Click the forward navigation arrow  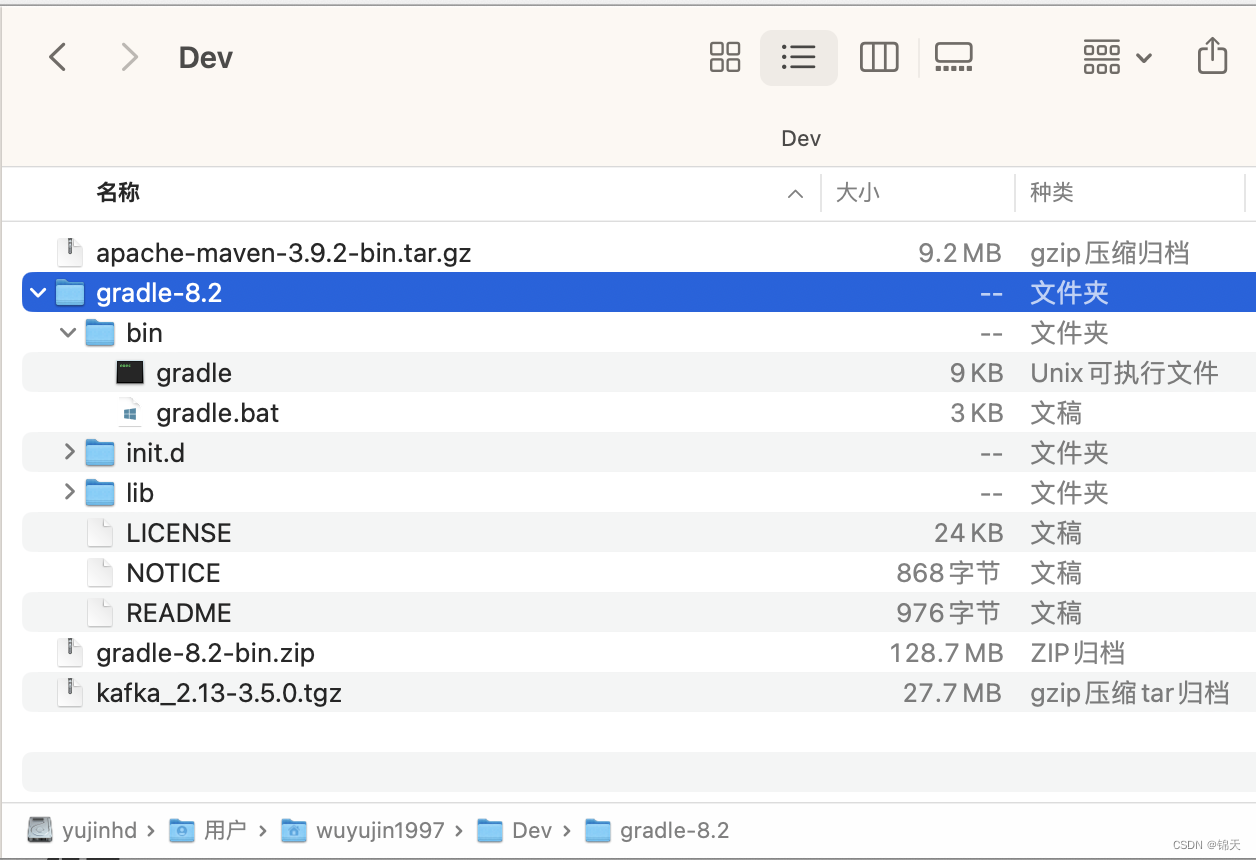[x=129, y=57]
